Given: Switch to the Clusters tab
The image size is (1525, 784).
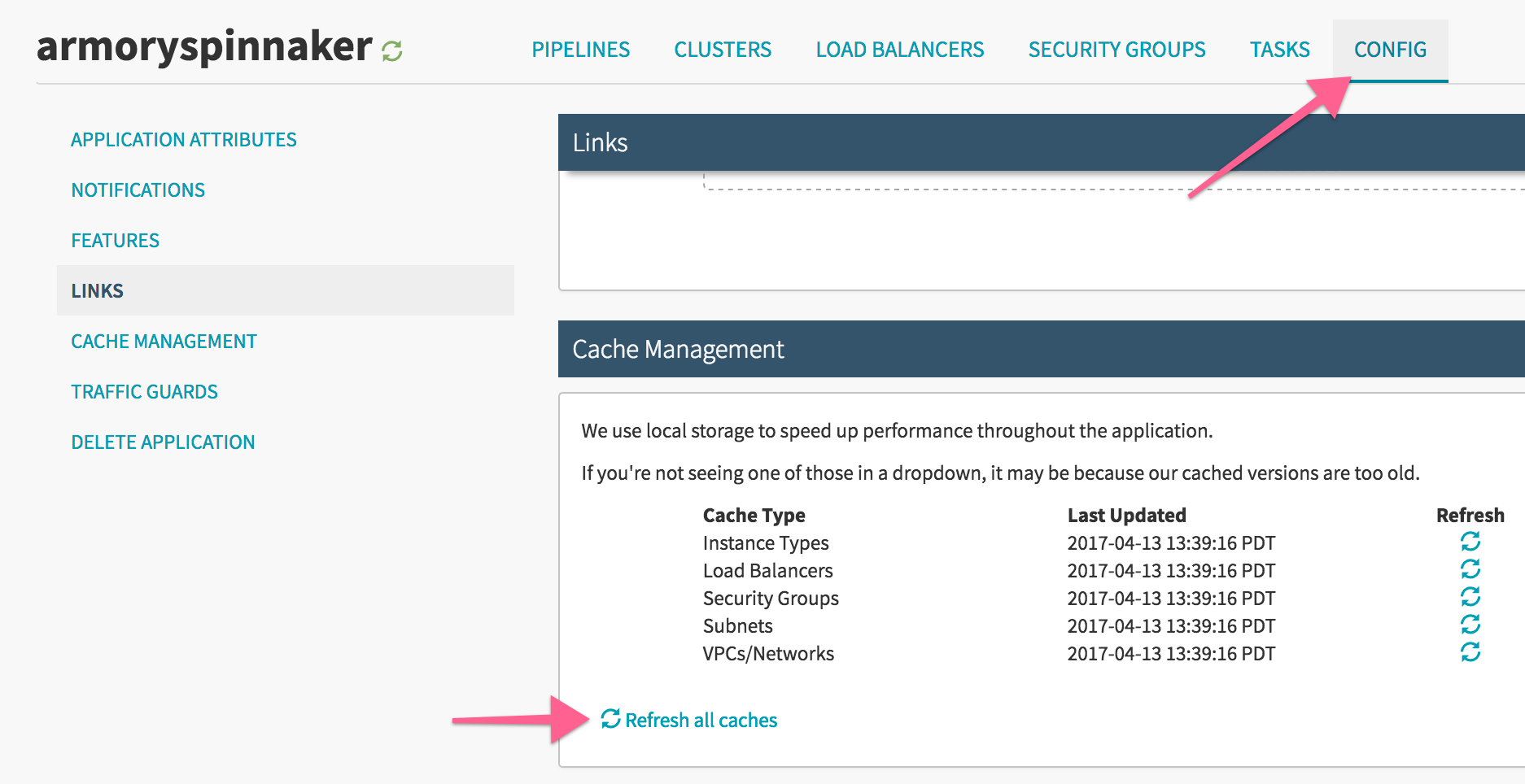Looking at the screenshot, I should click(723, 50).
